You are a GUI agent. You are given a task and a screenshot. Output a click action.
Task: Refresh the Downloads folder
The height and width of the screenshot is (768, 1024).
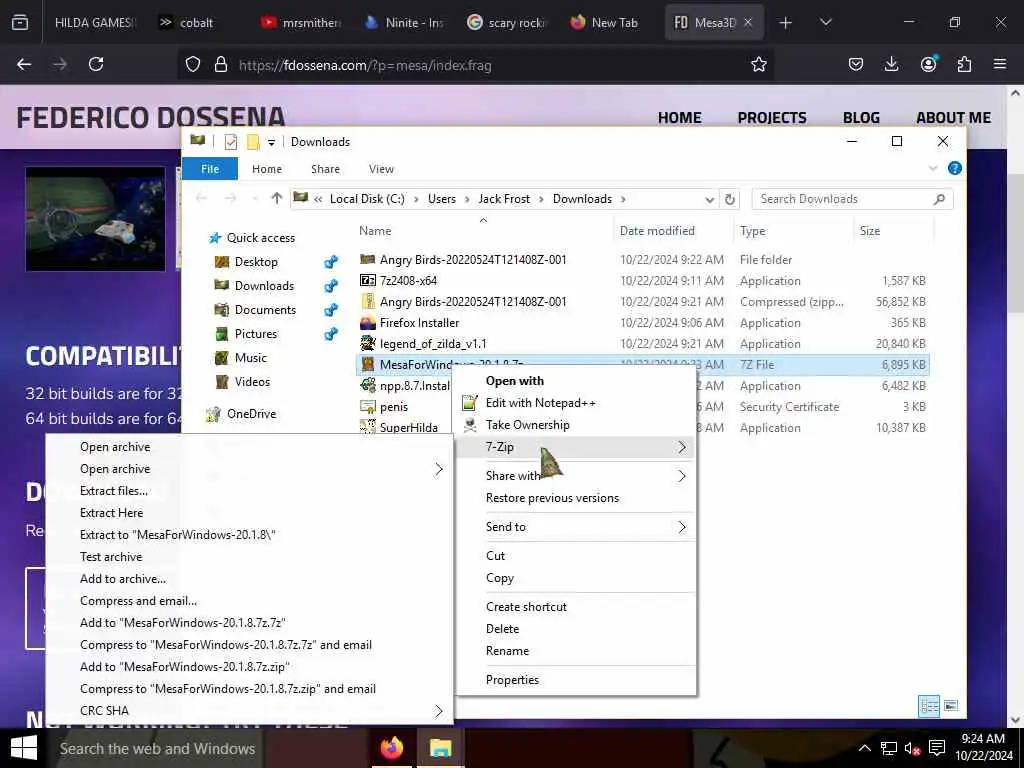729,199
